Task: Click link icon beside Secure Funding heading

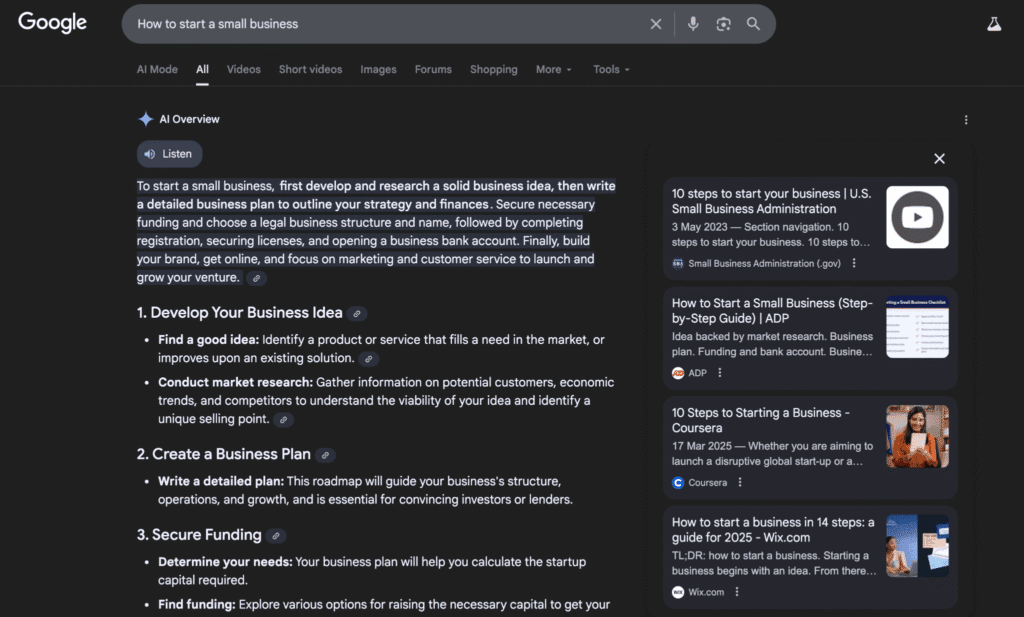Action: 276,536
